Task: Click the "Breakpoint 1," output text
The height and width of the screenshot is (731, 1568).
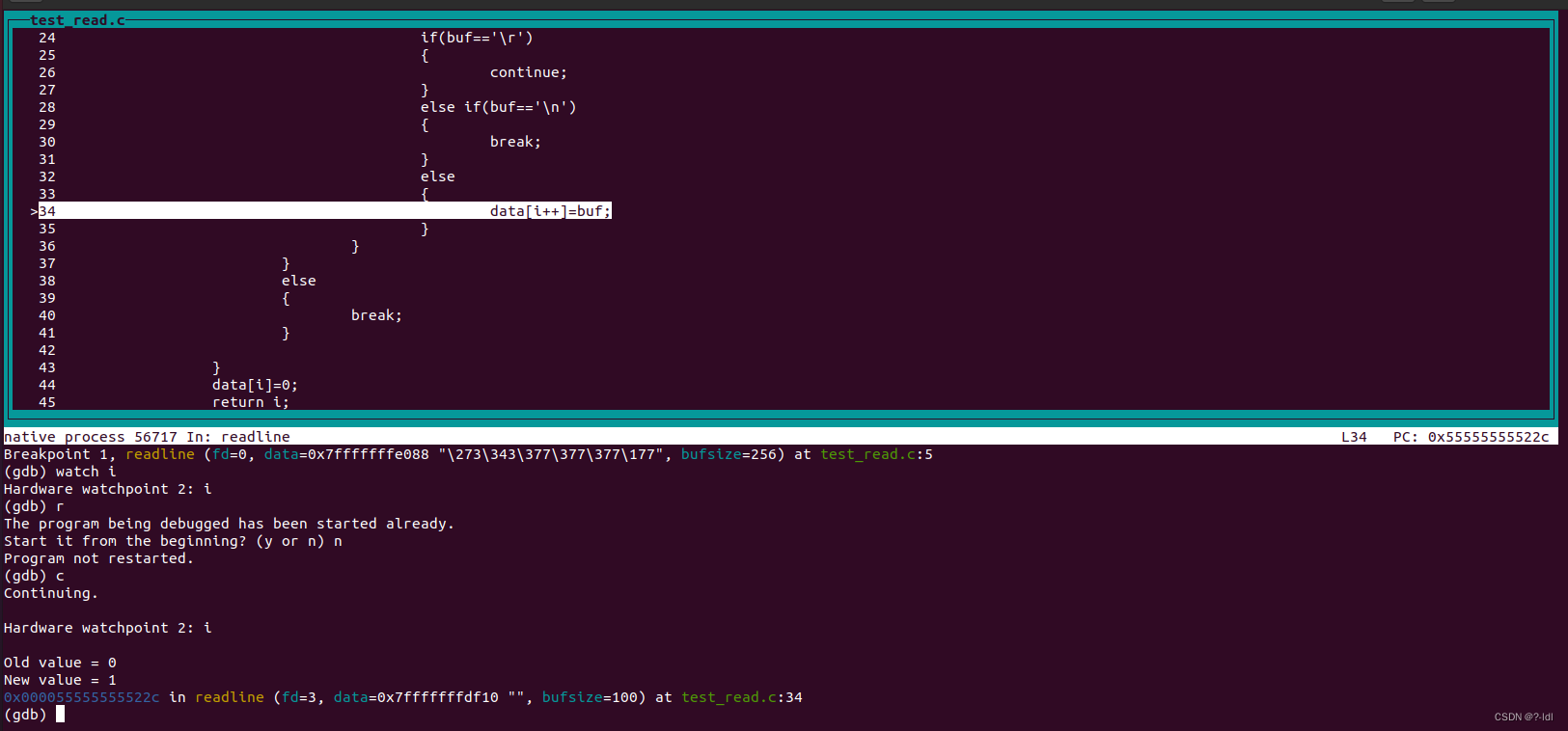Action: (x=60, y=454)
